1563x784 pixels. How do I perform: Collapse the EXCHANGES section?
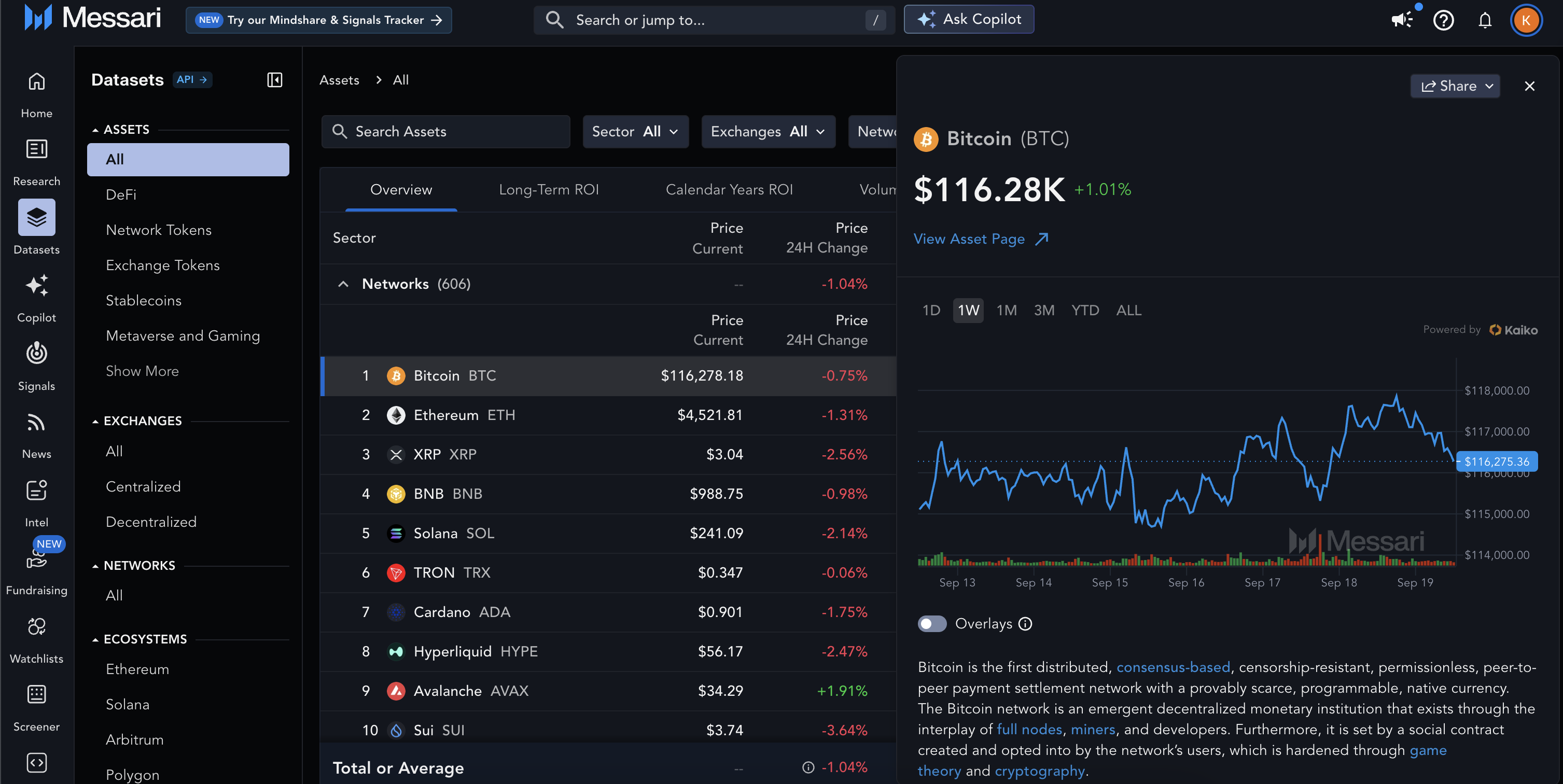(x=95, y=421)
